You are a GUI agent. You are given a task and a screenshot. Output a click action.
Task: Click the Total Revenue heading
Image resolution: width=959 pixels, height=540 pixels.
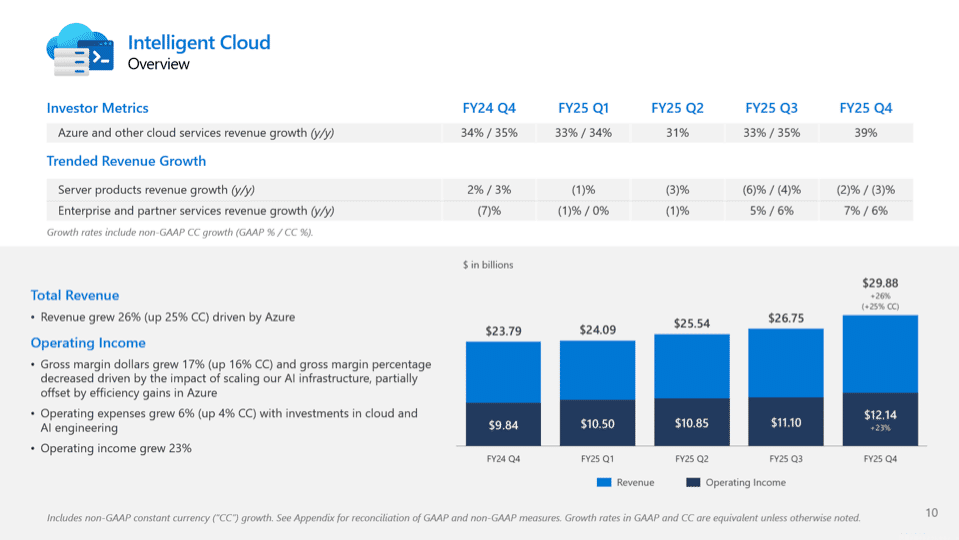tap(75, 295)
